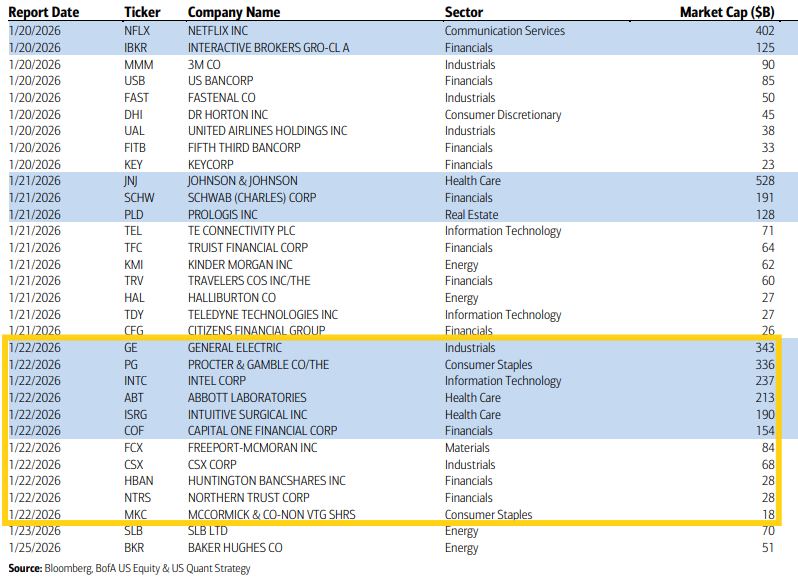The image size is (798, 588).
Task: Select JOHNSON & JOHNSON company name
Action: coord(242,181)
